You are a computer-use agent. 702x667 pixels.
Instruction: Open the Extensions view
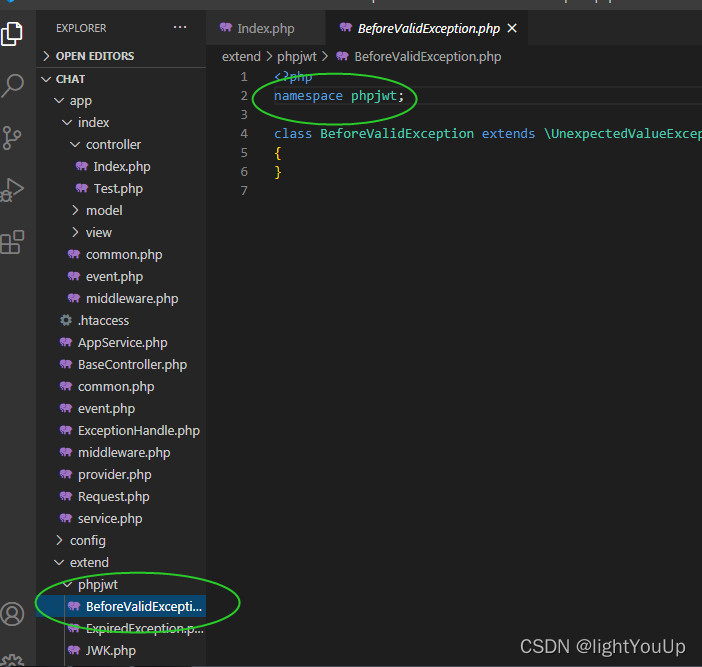[12, 242]
